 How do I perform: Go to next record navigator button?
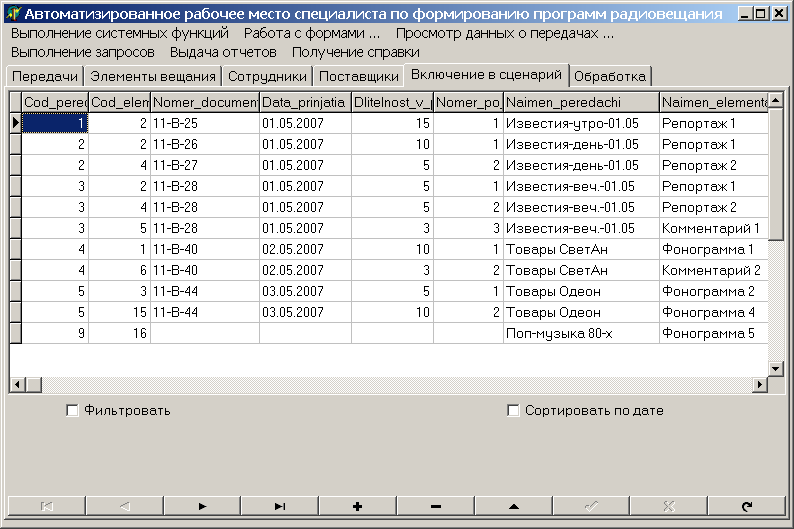coord(202,506)
